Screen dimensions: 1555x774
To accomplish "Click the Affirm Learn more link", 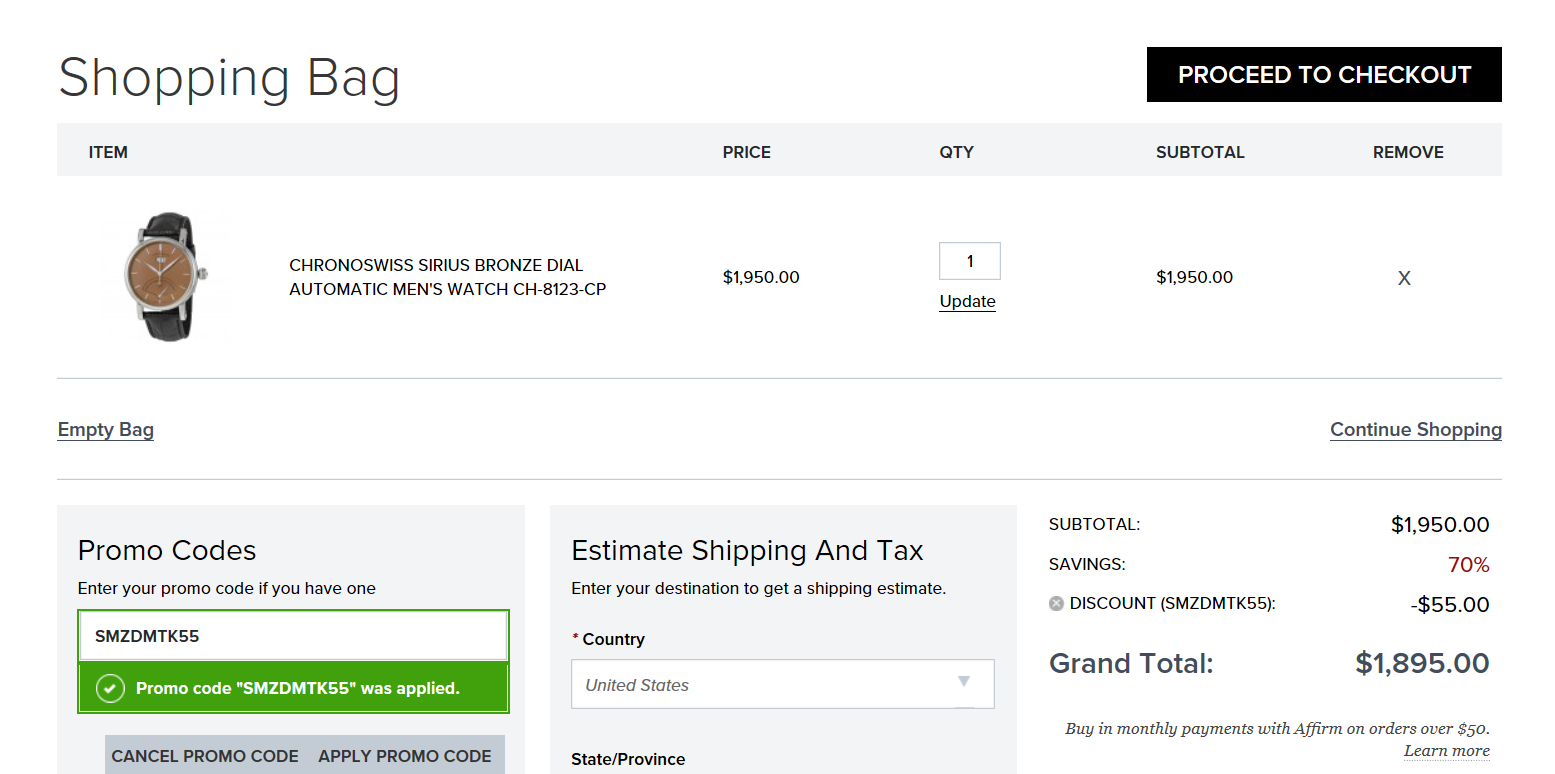I will (1447, 751).
